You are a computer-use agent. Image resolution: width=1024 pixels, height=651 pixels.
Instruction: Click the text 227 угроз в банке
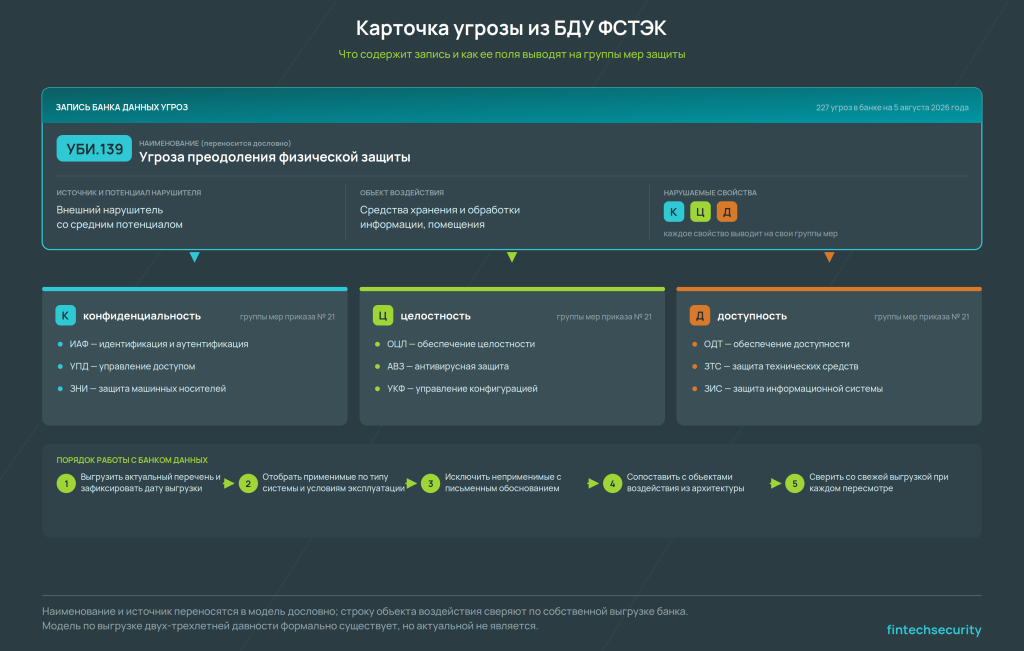848,108
